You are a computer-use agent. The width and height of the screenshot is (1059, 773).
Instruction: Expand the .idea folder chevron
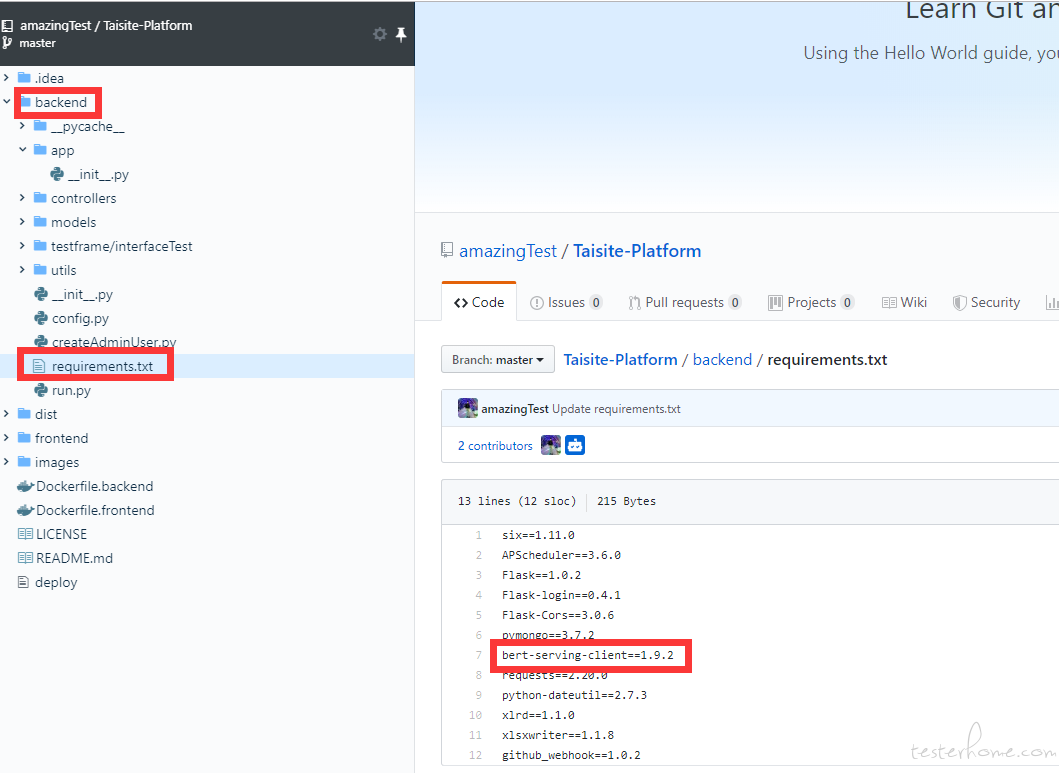click(x=7, y=78)
